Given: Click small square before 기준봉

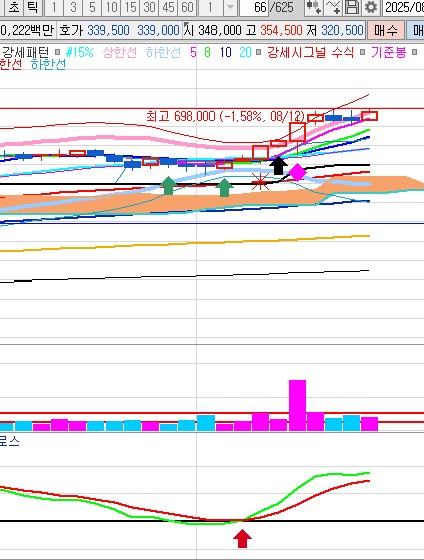Looking at the screenshot, I should click(363, 52).
